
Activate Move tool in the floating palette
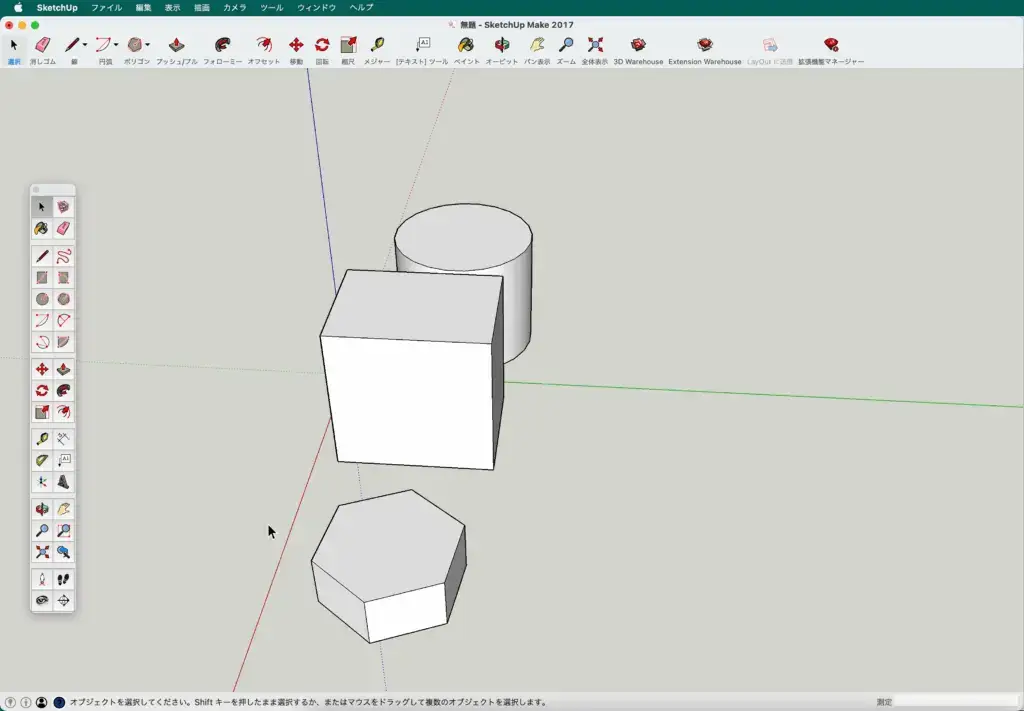[x=42, y=370]
